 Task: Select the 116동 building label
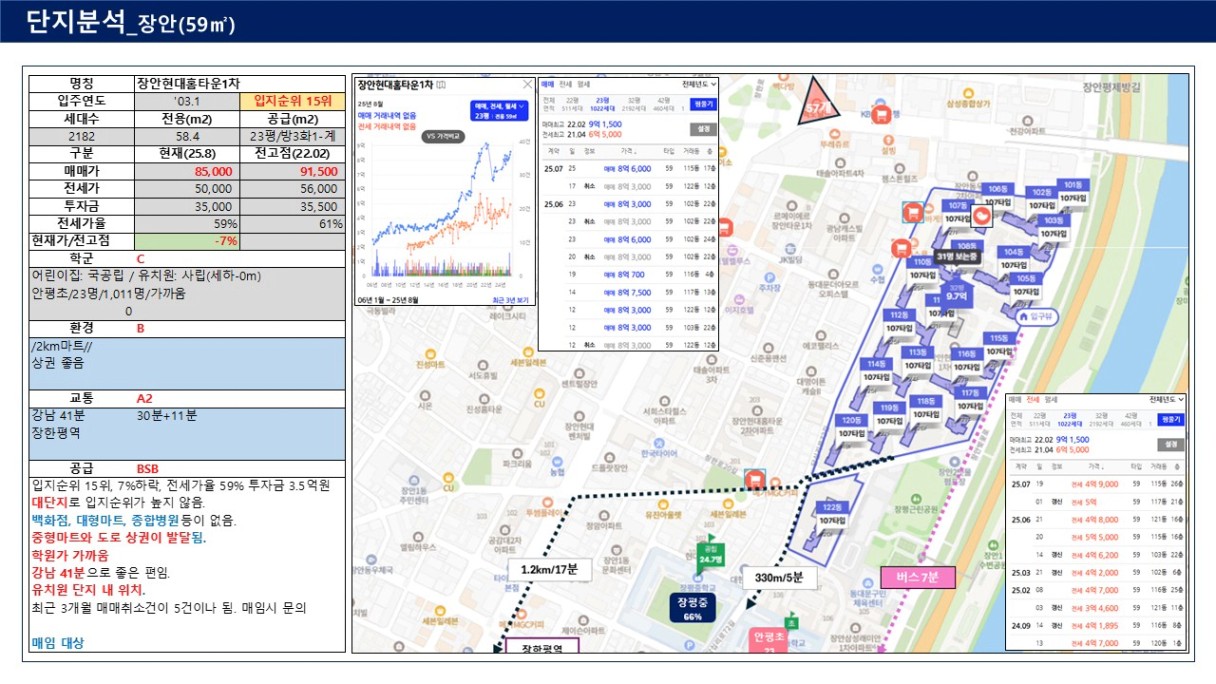pos(967,354)
